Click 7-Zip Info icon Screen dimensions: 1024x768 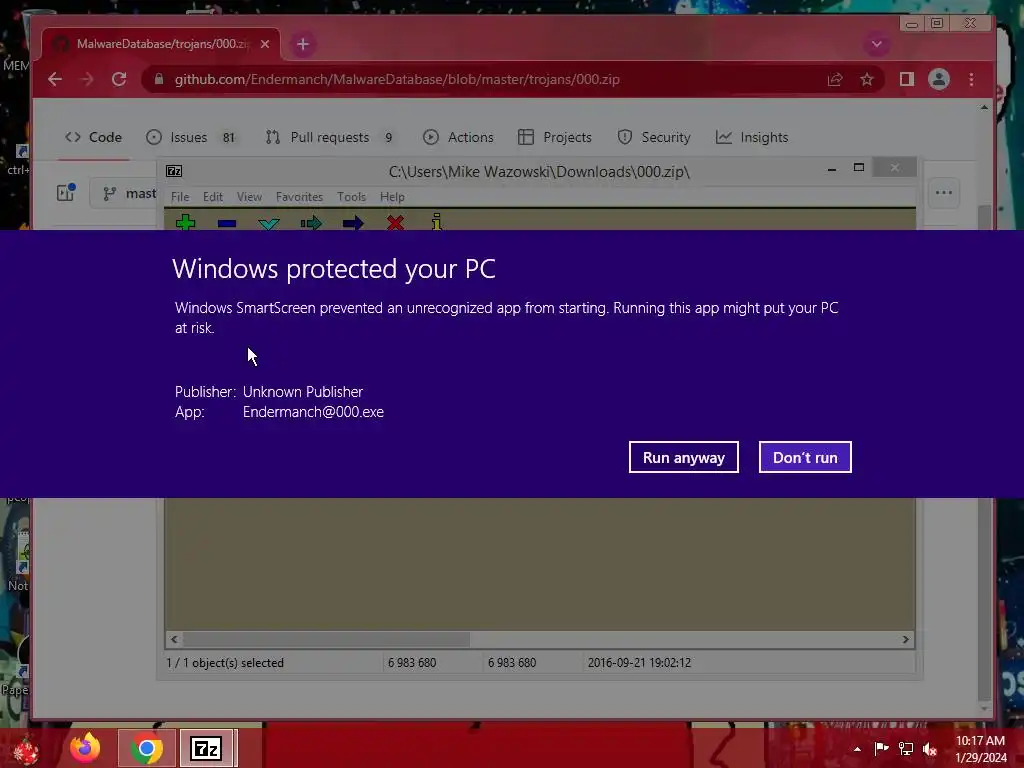click(436, 222)
